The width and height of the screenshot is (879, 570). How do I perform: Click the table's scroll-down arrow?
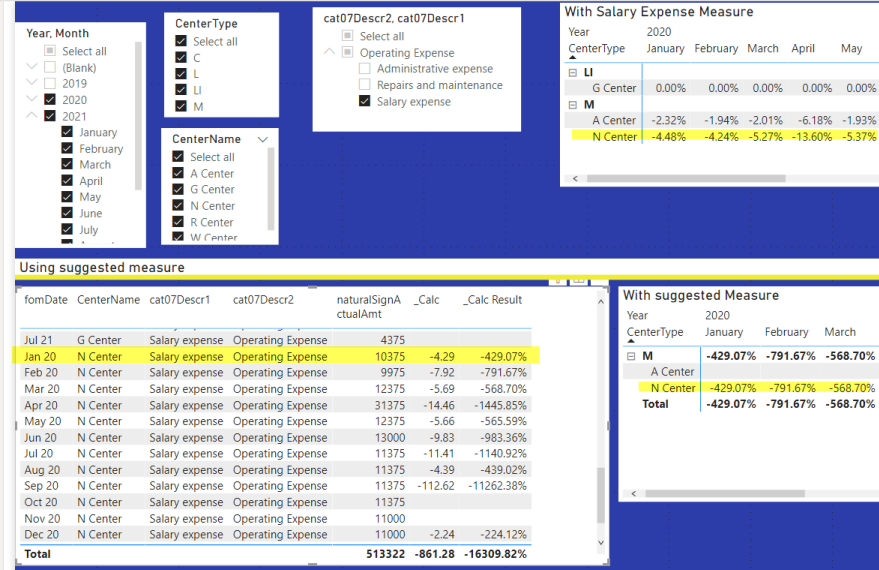[601, 543]
